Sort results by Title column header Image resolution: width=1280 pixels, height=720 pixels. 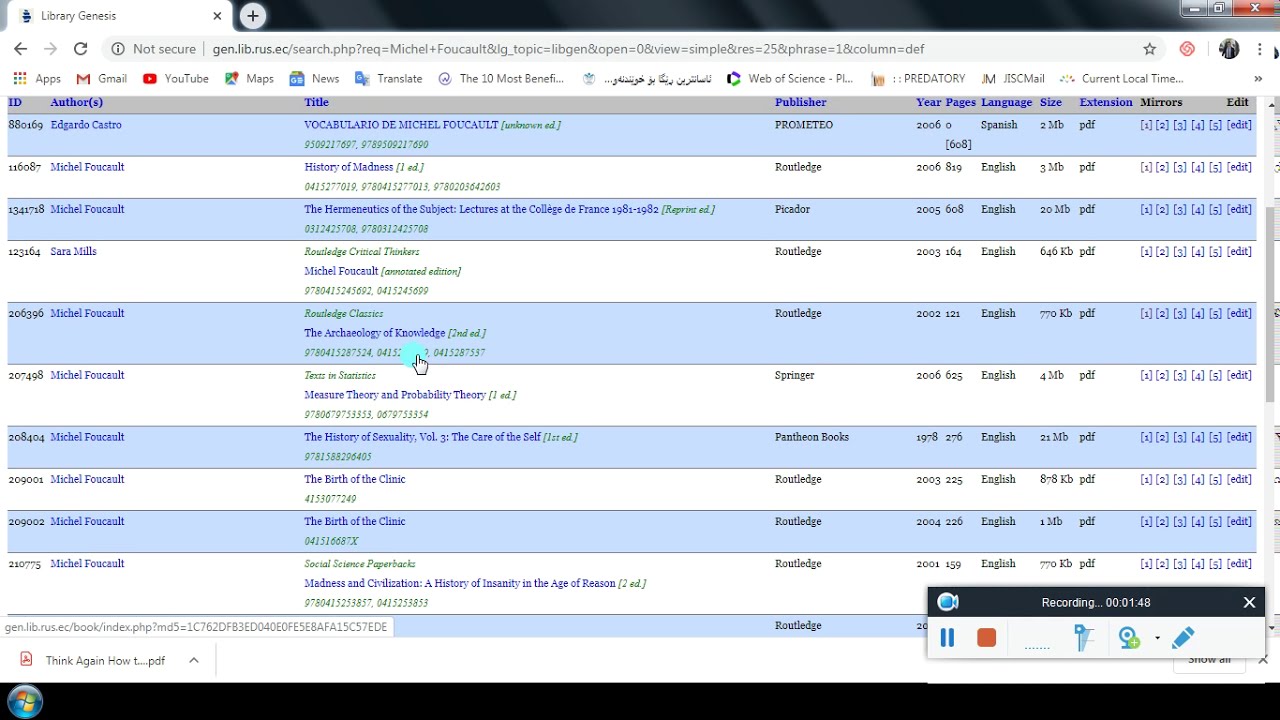coord(316,102)
